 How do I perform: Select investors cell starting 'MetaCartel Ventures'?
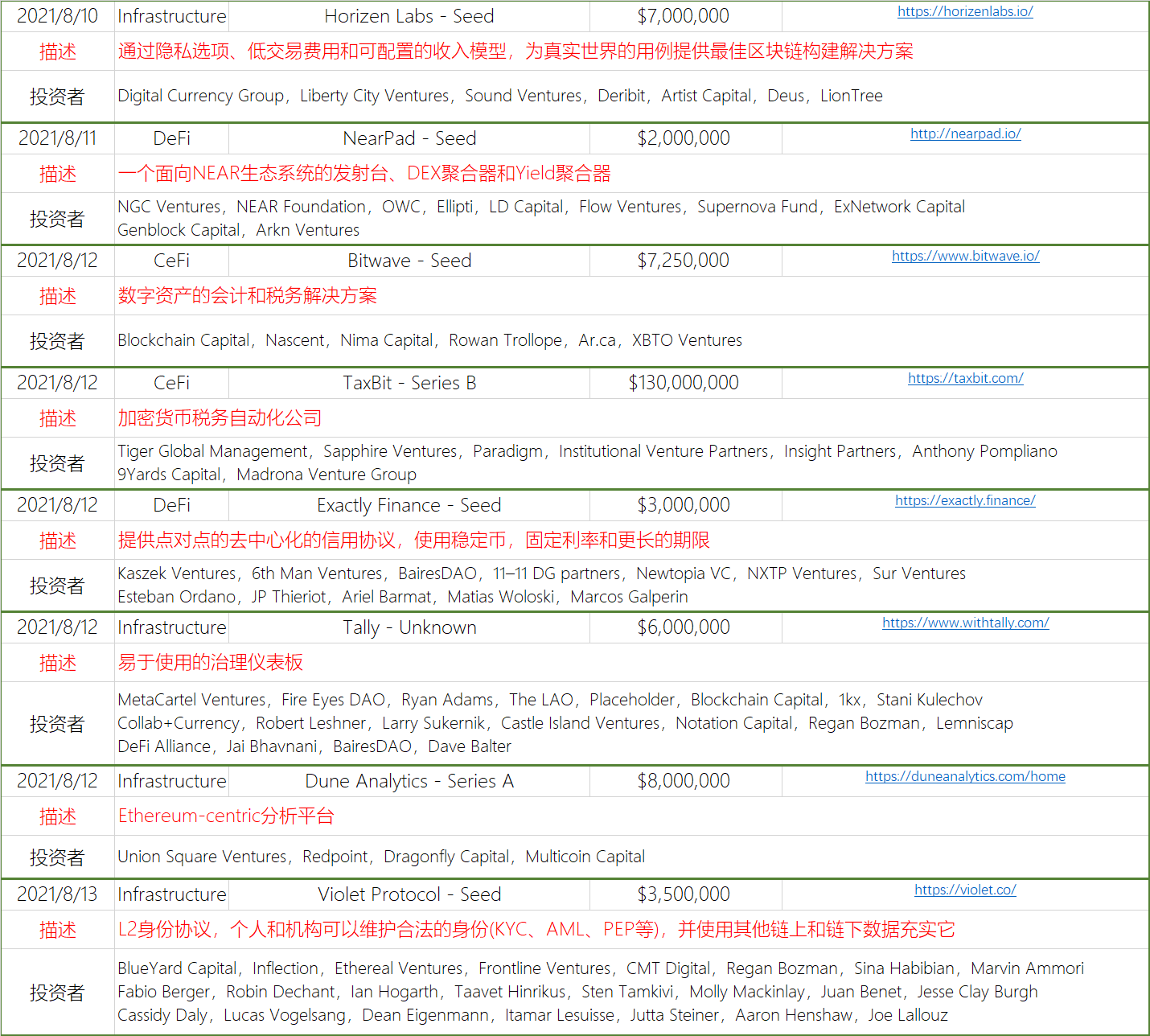click(x=631, y=723)
